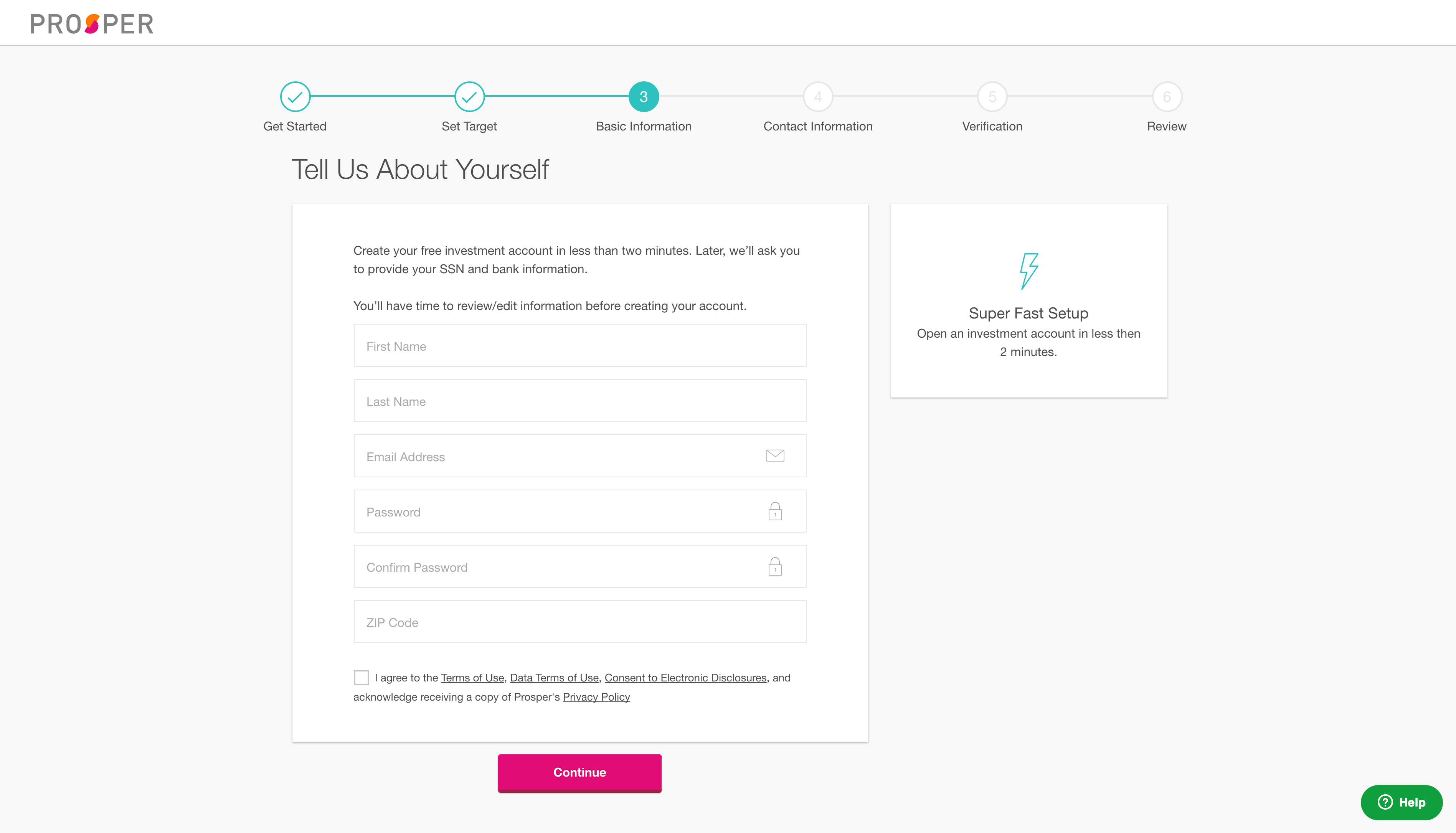Click the Verification step label
Image resolution: width=1456 pixels, height=833 pixels.
click(x=992, y=127)
